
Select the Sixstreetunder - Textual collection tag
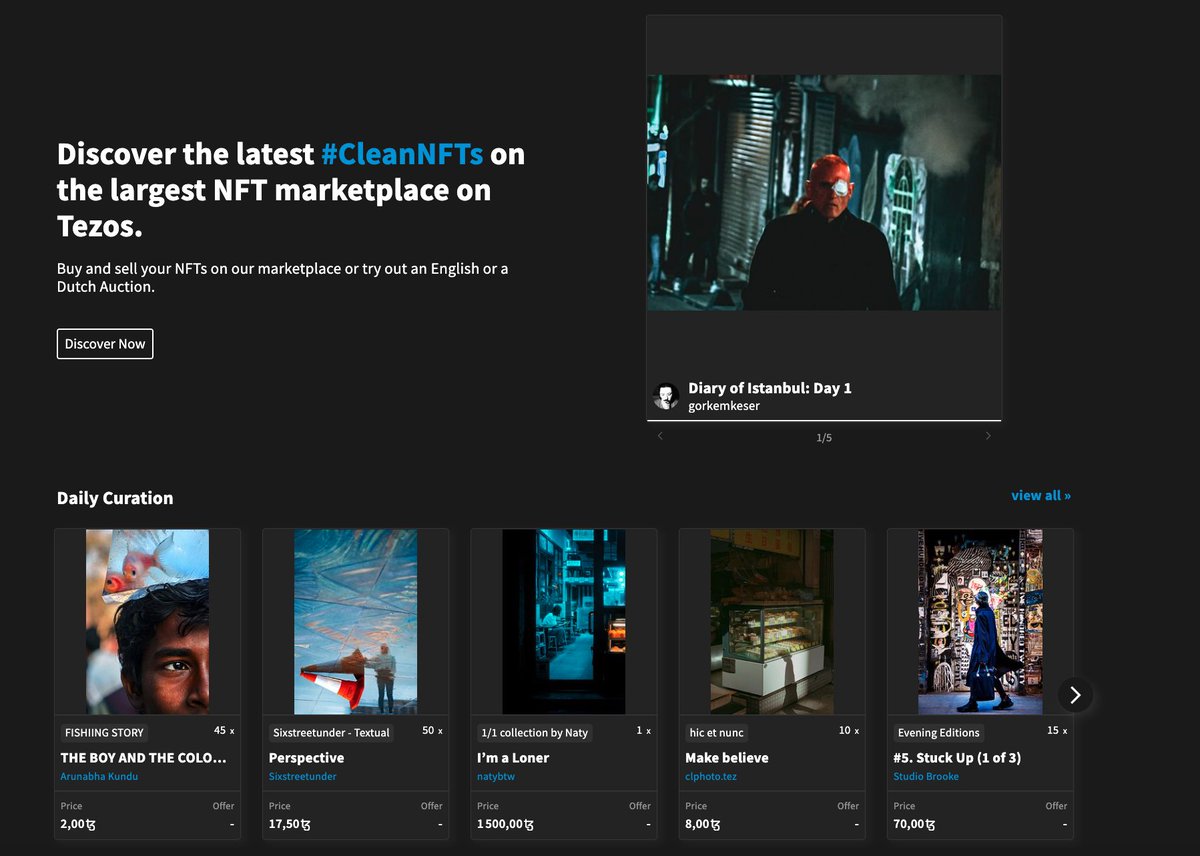point(331,733)
